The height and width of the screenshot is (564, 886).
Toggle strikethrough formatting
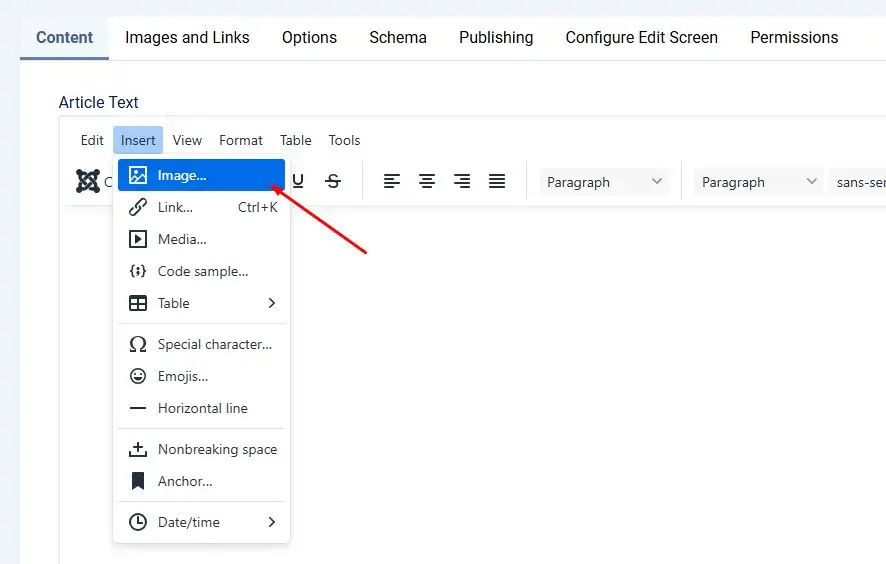[x=333, y=181]
